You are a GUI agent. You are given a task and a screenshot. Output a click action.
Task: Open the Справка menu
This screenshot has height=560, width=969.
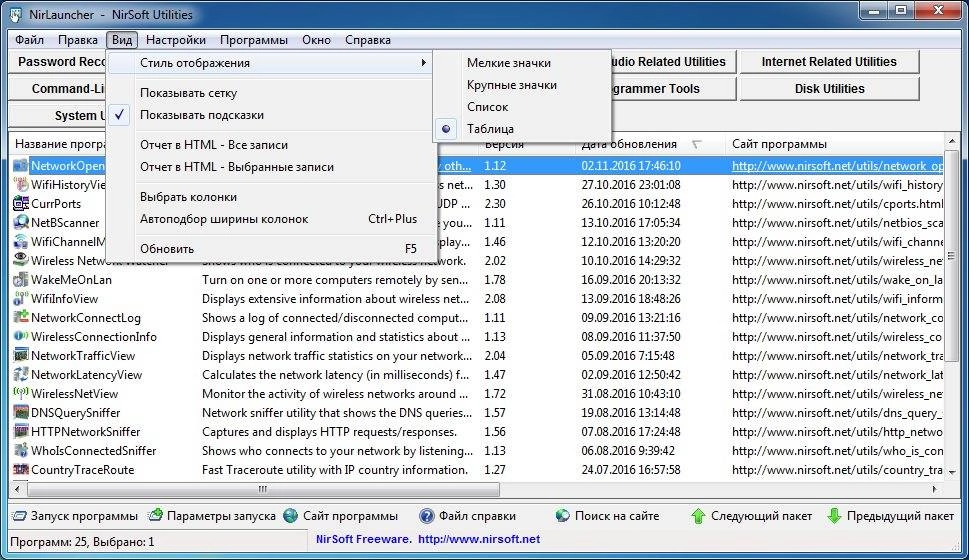[x=368, y=40]
